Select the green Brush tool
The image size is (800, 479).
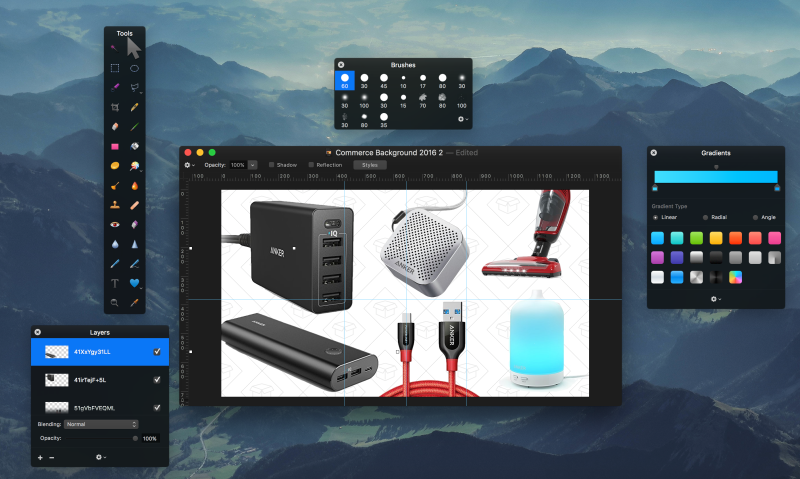[x=134, y=127]
